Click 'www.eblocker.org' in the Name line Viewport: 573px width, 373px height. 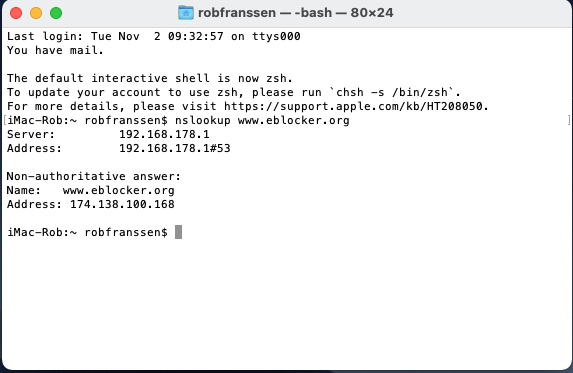pos(119,190)
